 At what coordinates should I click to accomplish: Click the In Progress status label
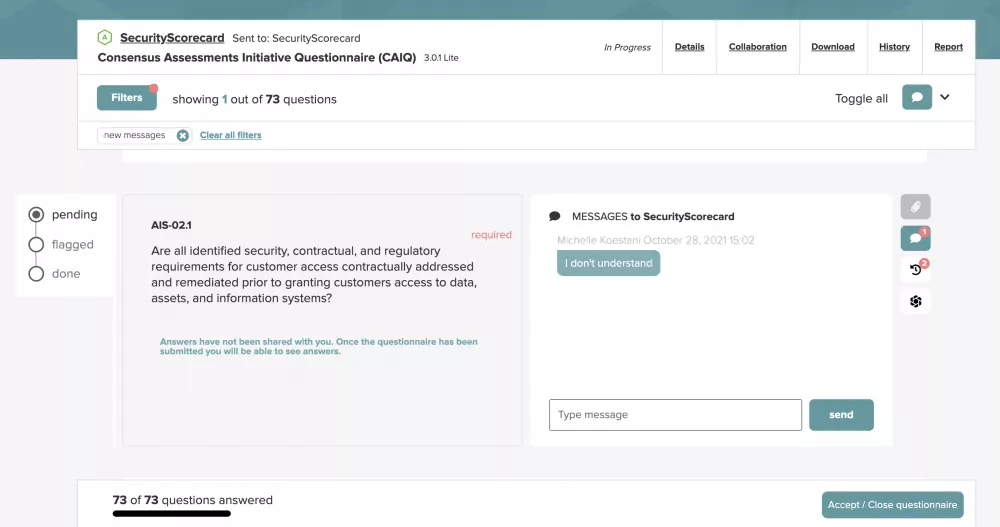627,47
